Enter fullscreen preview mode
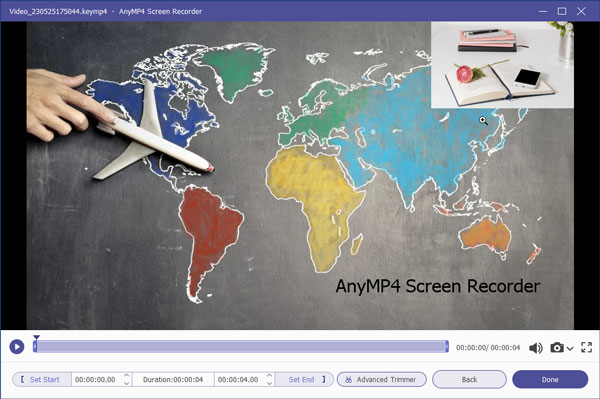This screenshot has height=399, width=600. point(586,347)
